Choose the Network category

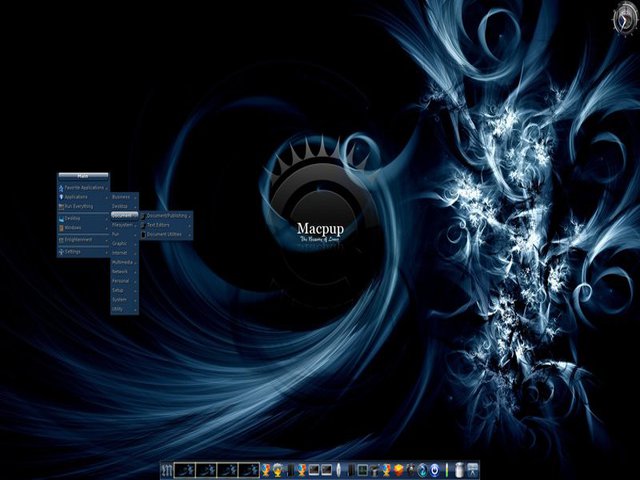tap(124, 272)
